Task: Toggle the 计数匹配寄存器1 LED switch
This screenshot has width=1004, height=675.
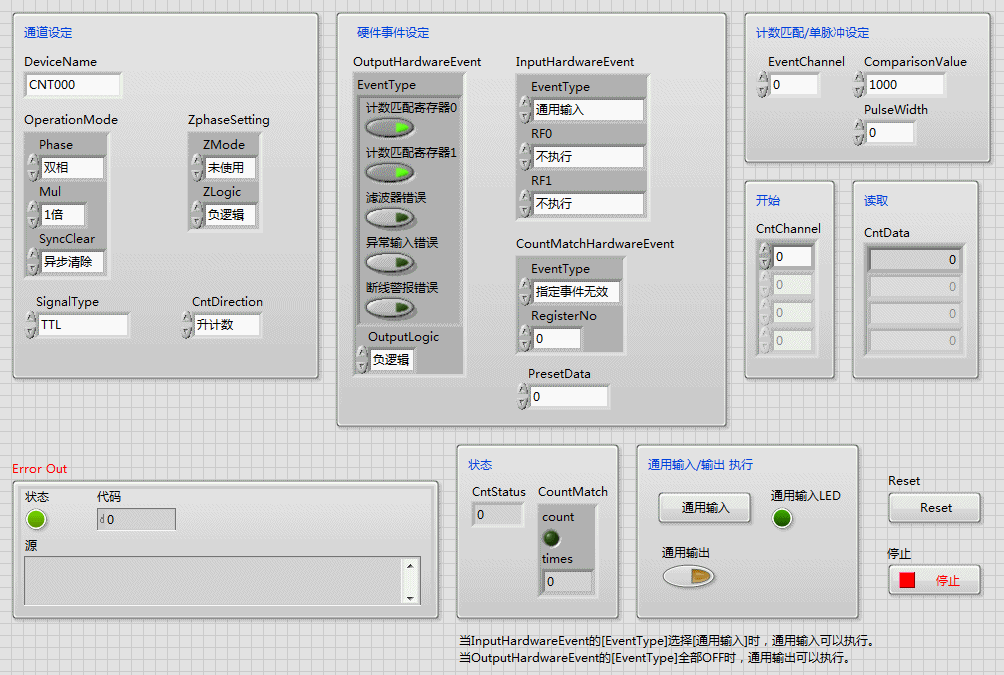Action: 390,173
